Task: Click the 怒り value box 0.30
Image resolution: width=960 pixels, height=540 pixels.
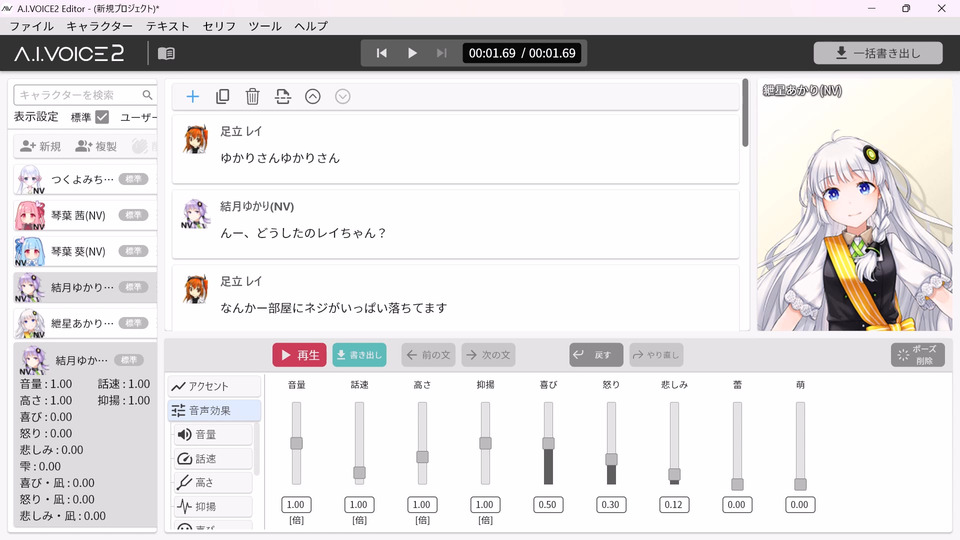Action: [611, 504]
